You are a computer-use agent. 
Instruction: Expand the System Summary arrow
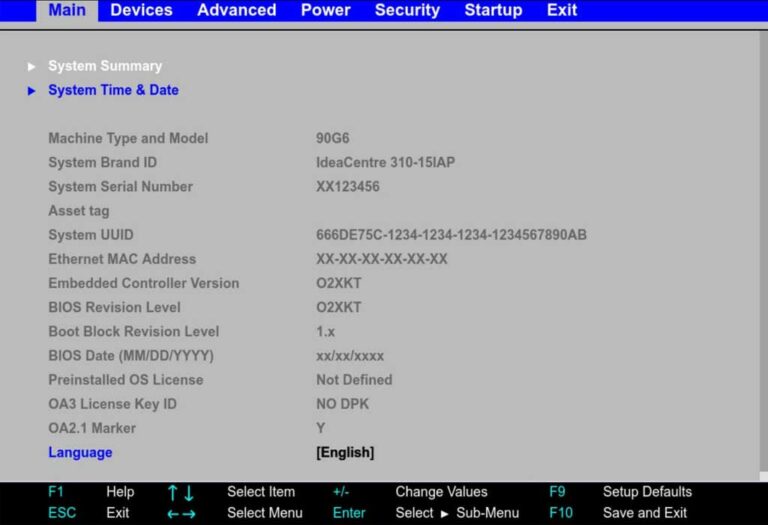pos(32,67)
